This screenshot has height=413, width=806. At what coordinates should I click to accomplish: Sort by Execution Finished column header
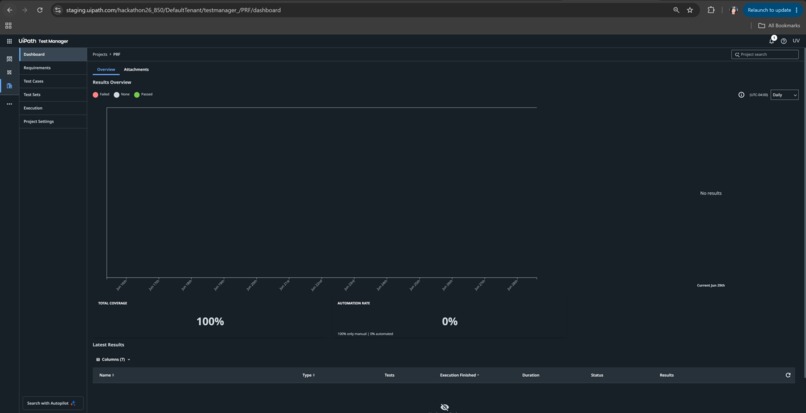click(x=460, y=375)
